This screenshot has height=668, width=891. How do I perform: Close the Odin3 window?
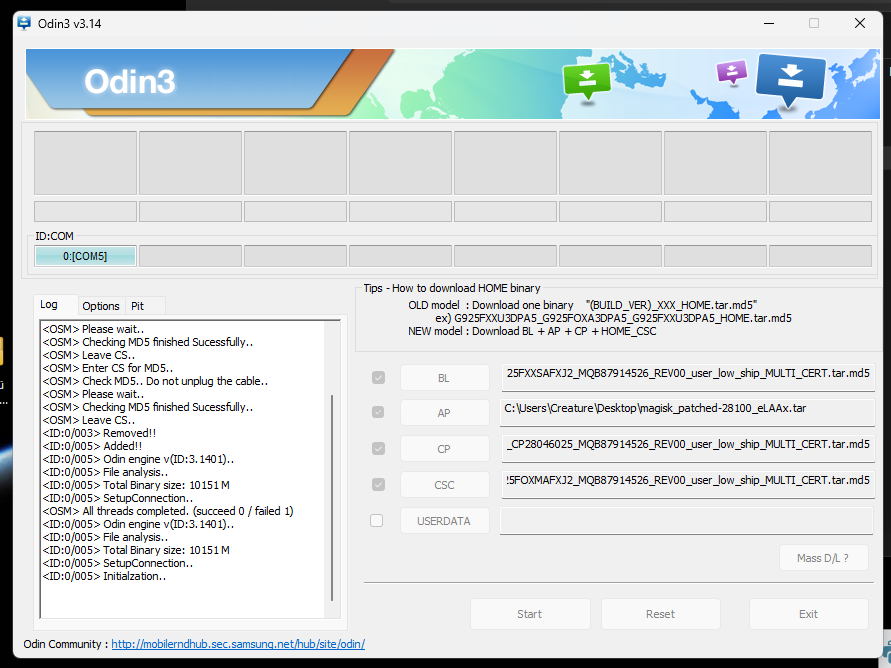pyautogui.click(x=860, y=23)
